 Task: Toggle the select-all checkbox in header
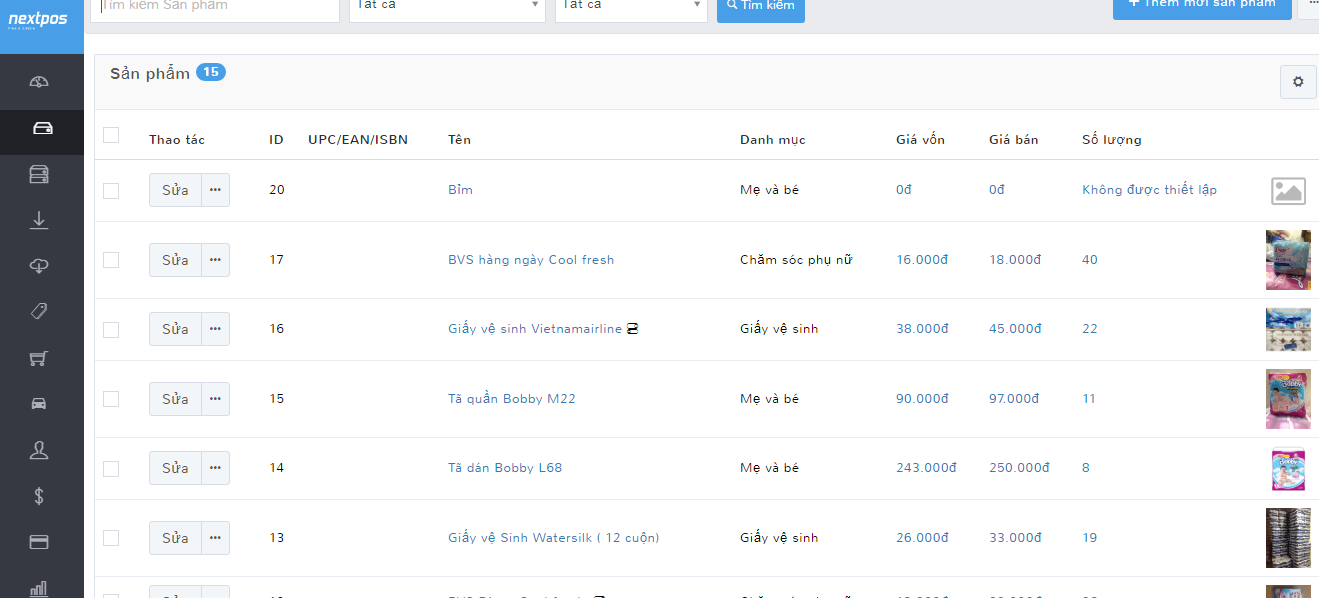click(x=111, y=135)
